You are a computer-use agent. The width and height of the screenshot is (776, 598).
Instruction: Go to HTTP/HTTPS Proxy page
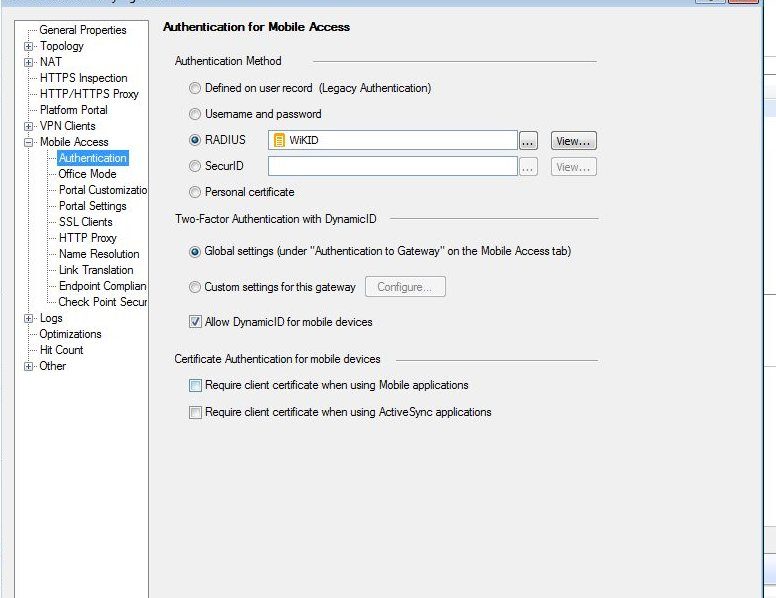pos(89,94)
